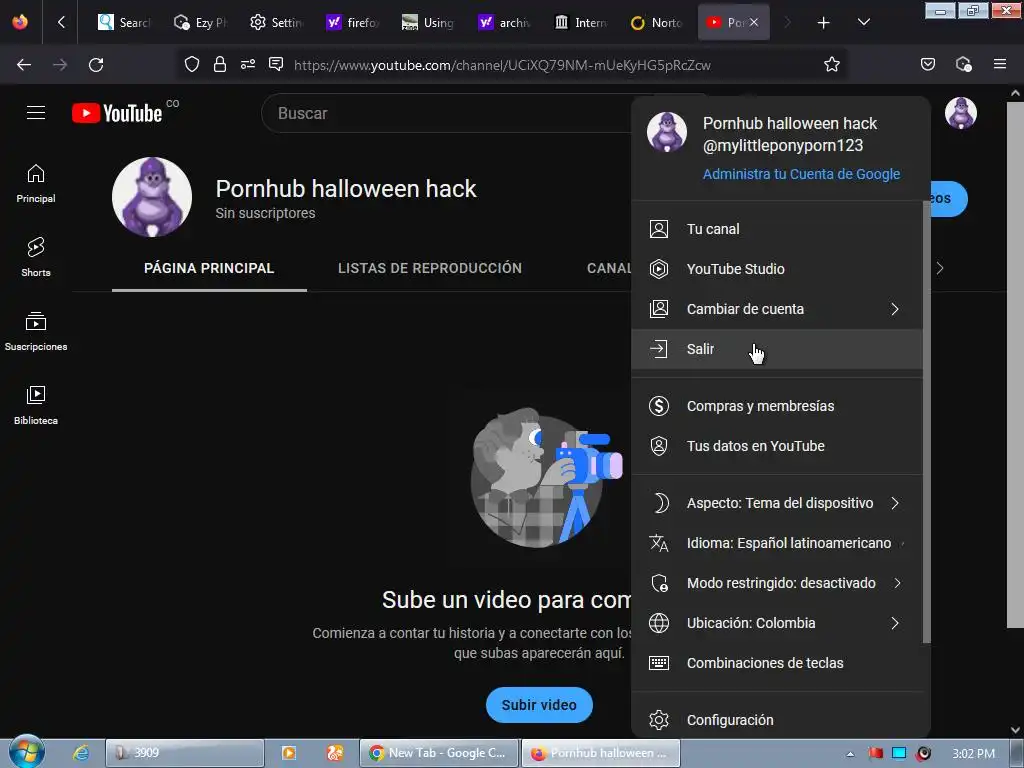This screenshot has width=1024, height=768.
Task: Switch to the Ezy Ph browser tab
Action: (199, 22)
